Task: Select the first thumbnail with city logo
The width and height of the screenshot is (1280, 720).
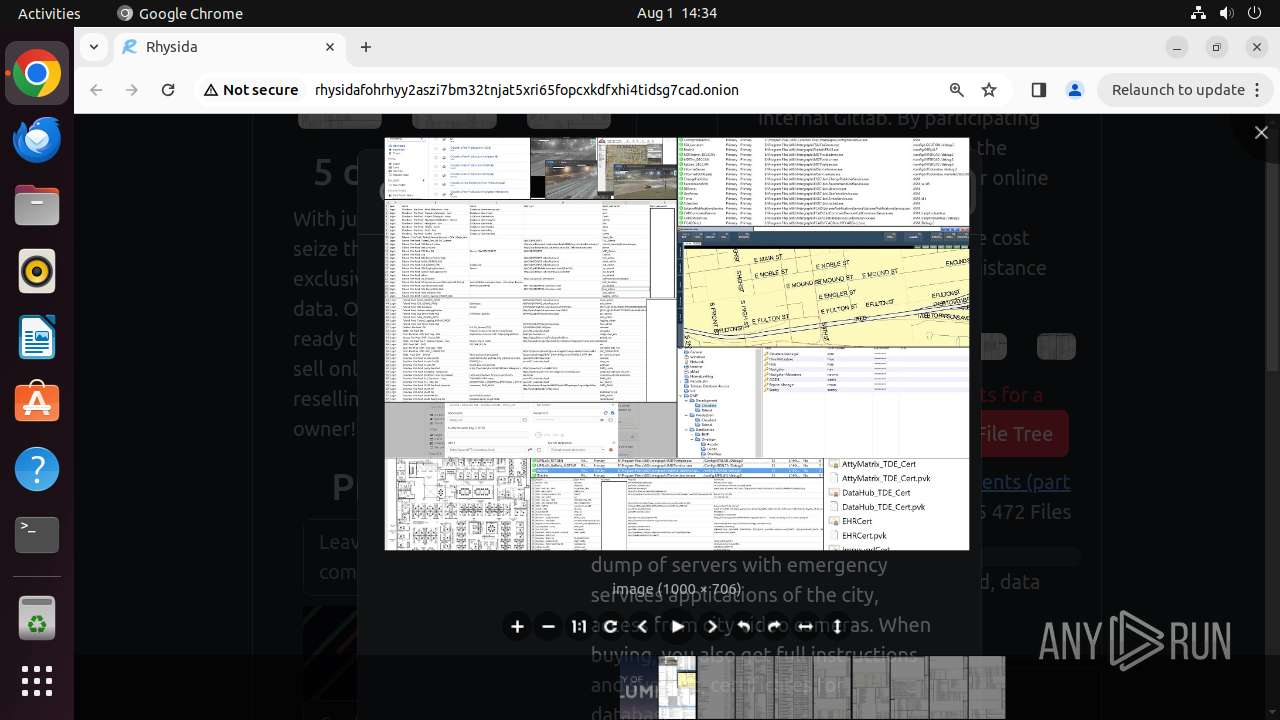Action: 638,688
